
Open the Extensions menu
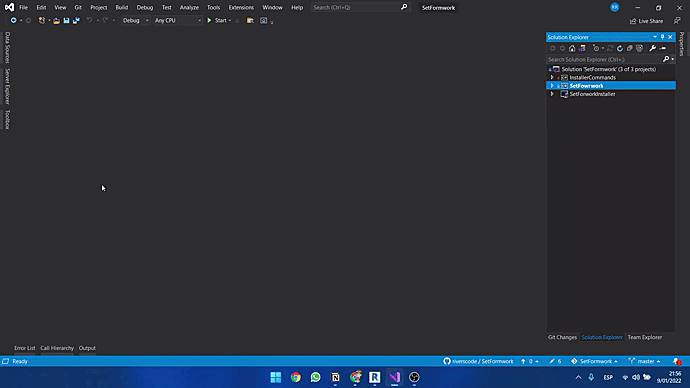241,7
